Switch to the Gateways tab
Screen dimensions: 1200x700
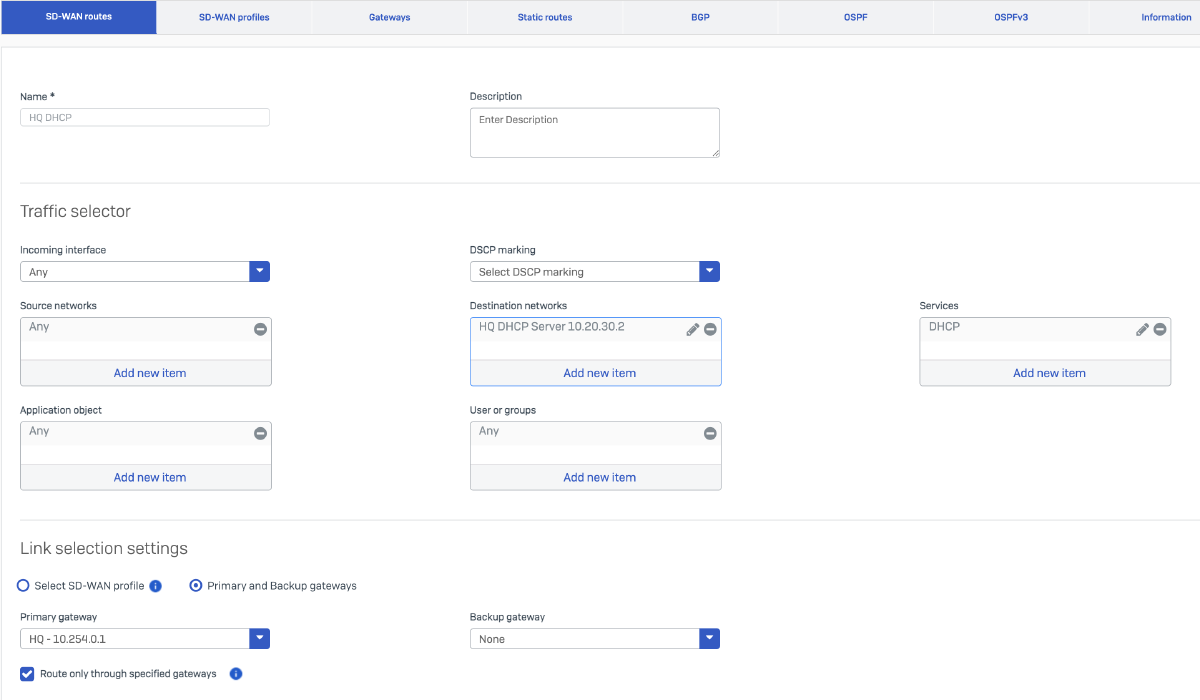coord(389,17)
